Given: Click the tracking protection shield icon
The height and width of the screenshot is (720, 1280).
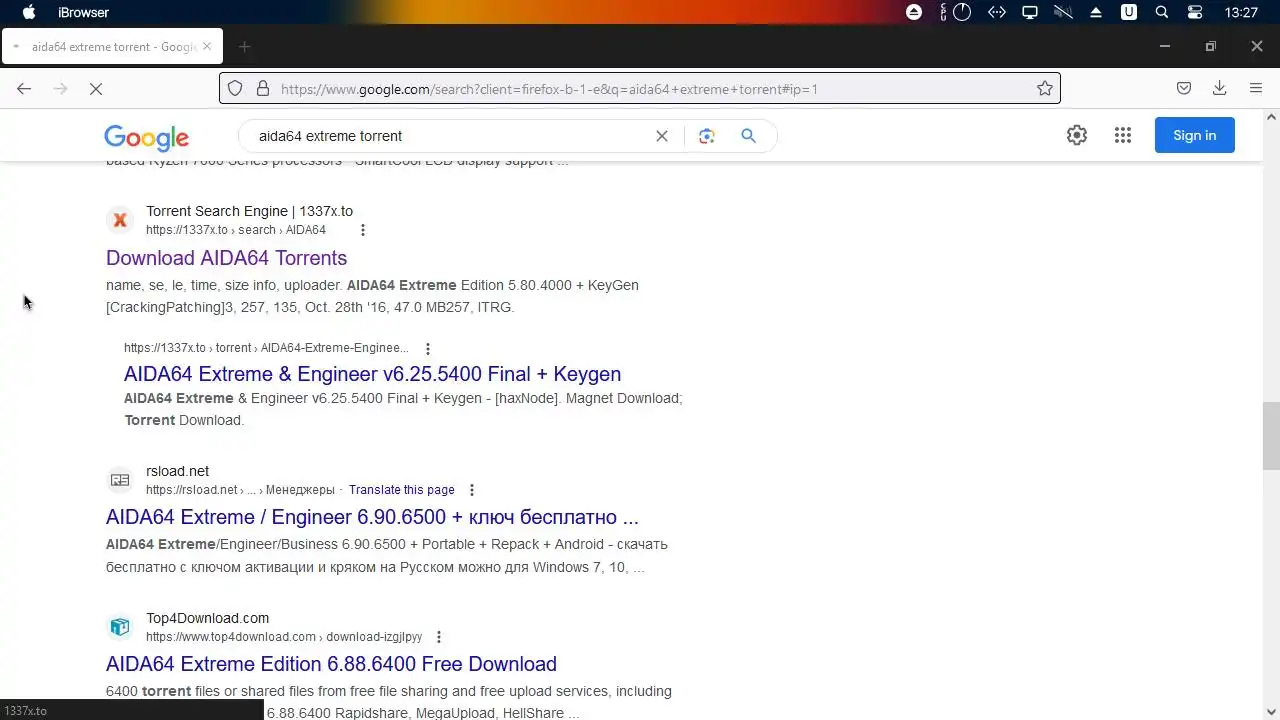Looking at the screenshot, I should coord(235,88).
